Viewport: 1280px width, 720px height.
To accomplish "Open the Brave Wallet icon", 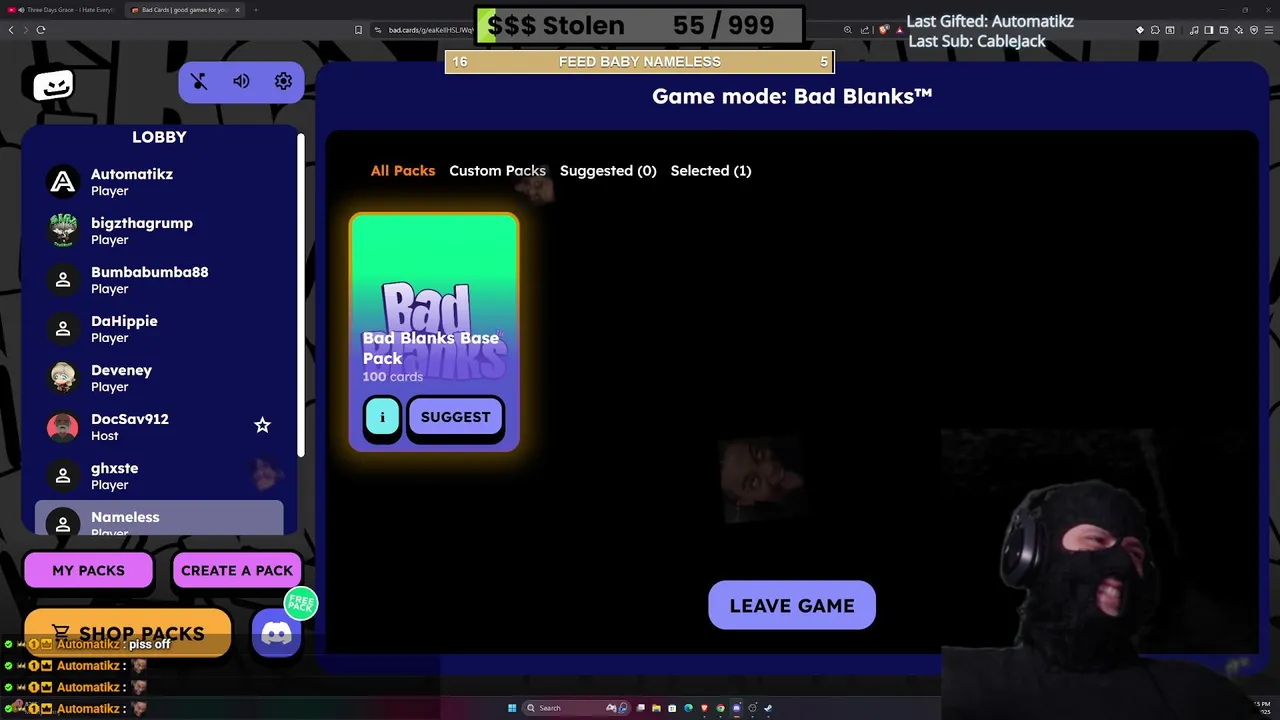I will (x=1224, y=30).
